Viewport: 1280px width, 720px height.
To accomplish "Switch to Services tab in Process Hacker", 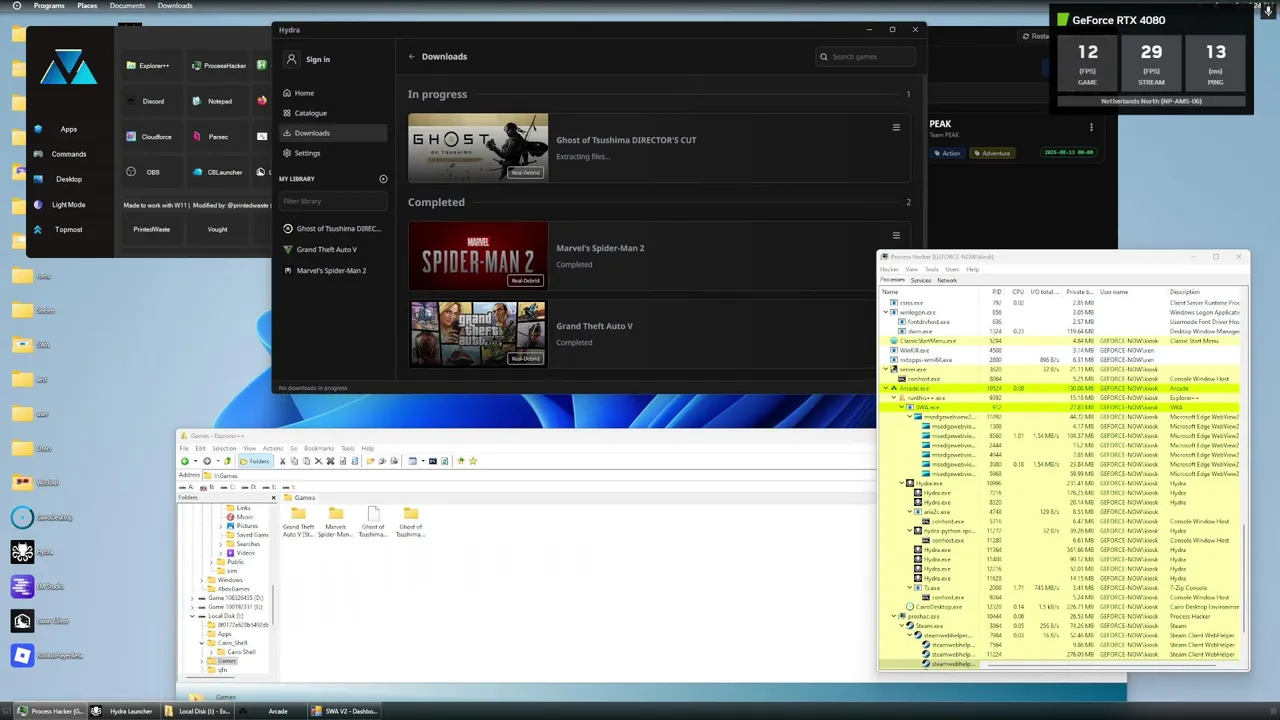I will pos(921,280).
